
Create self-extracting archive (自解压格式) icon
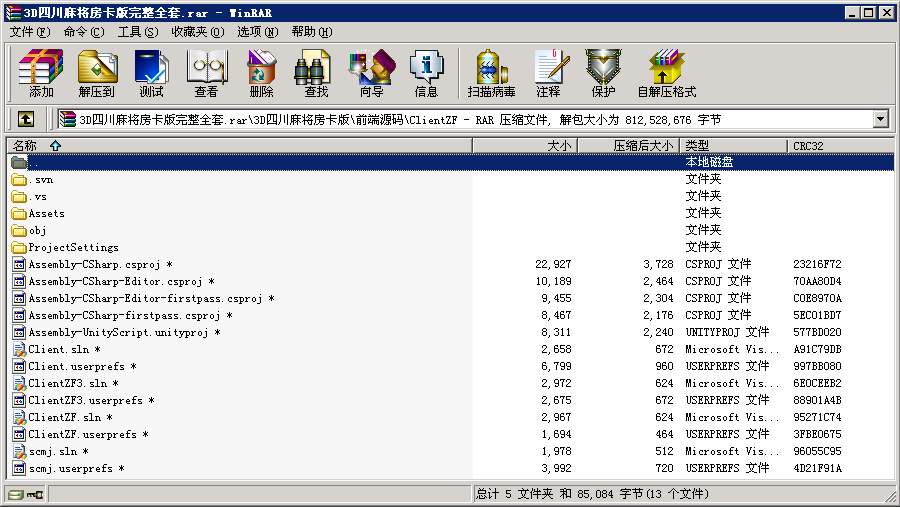pyautogui.click(x=666, y=73)
